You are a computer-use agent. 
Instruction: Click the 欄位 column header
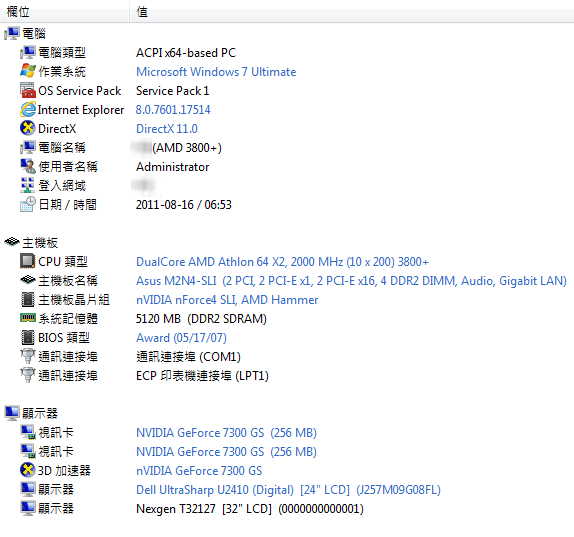point(65,12)
